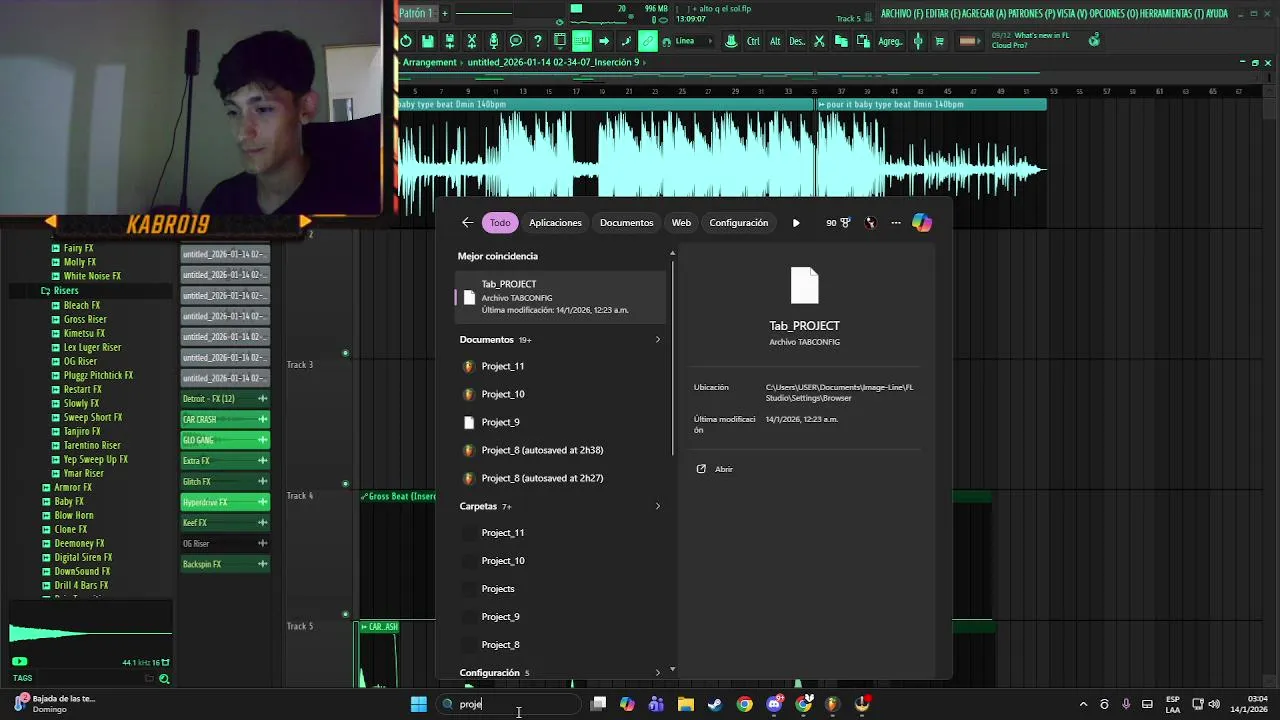Image resolution: width=1280 pixels, height=720 pixels.
Task: Click the right arrow icon in FL toolbar
Action: [604, 41]
